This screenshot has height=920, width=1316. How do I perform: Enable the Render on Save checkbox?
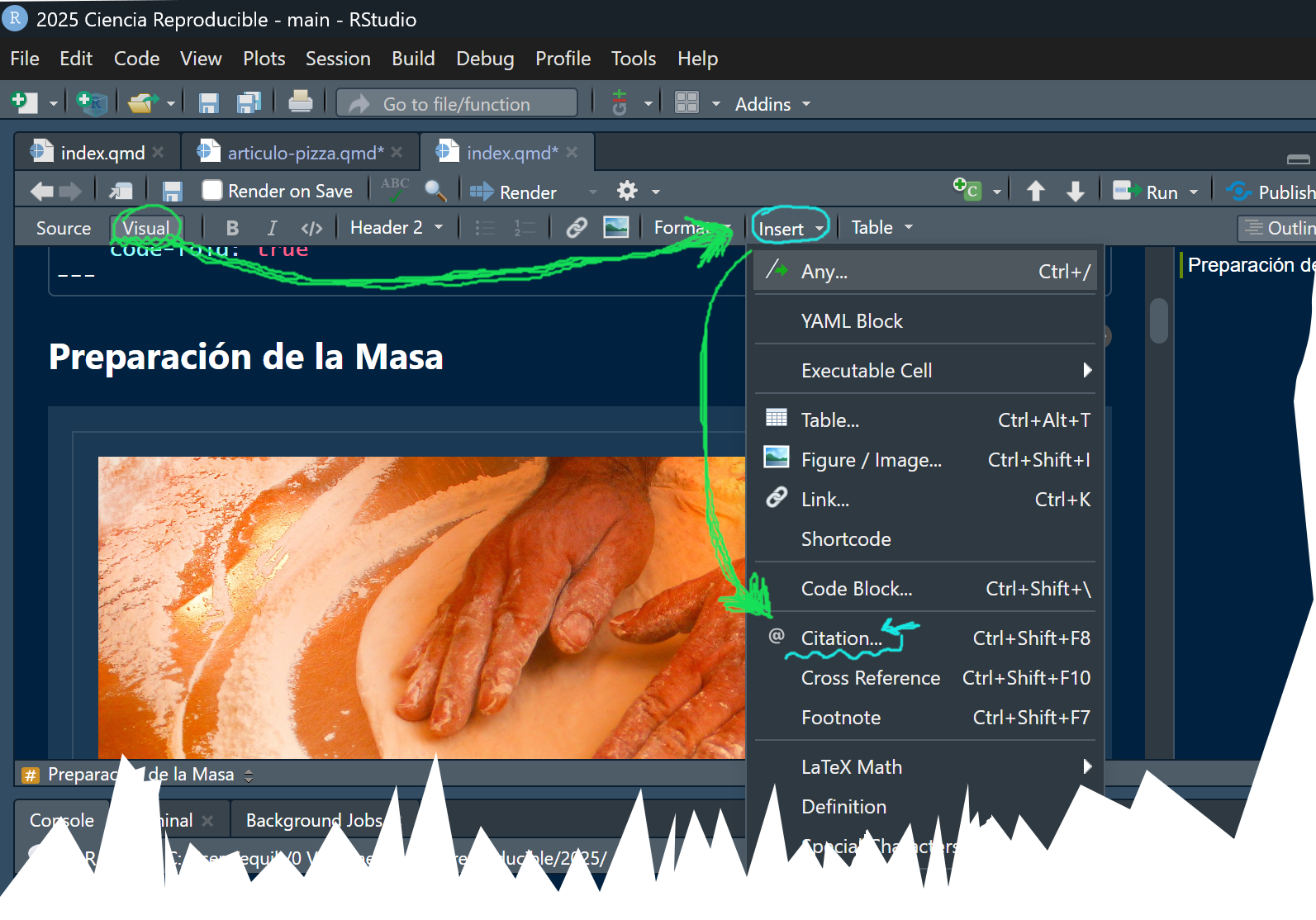tap(213, 192)
